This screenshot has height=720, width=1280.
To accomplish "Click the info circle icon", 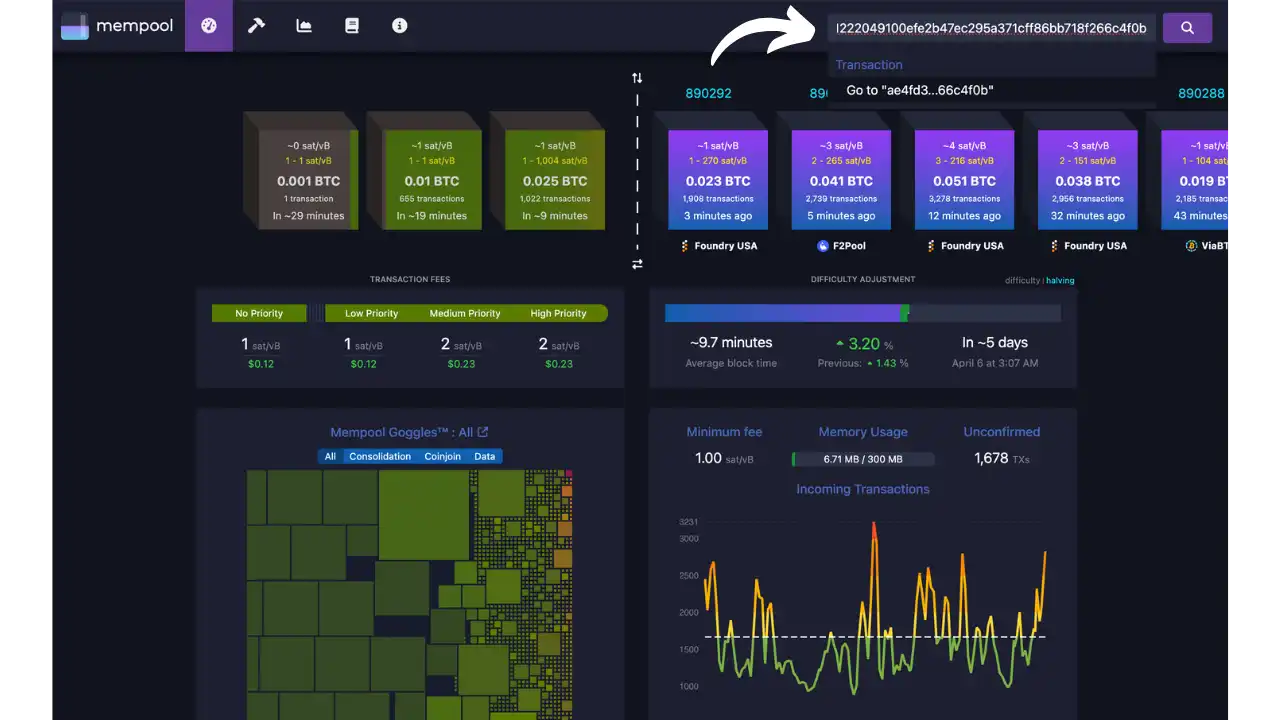I will pos(399,26).
